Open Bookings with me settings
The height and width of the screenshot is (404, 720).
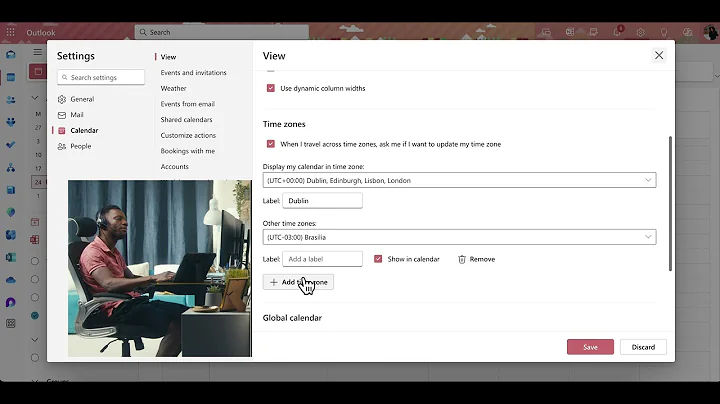point(187,151)
